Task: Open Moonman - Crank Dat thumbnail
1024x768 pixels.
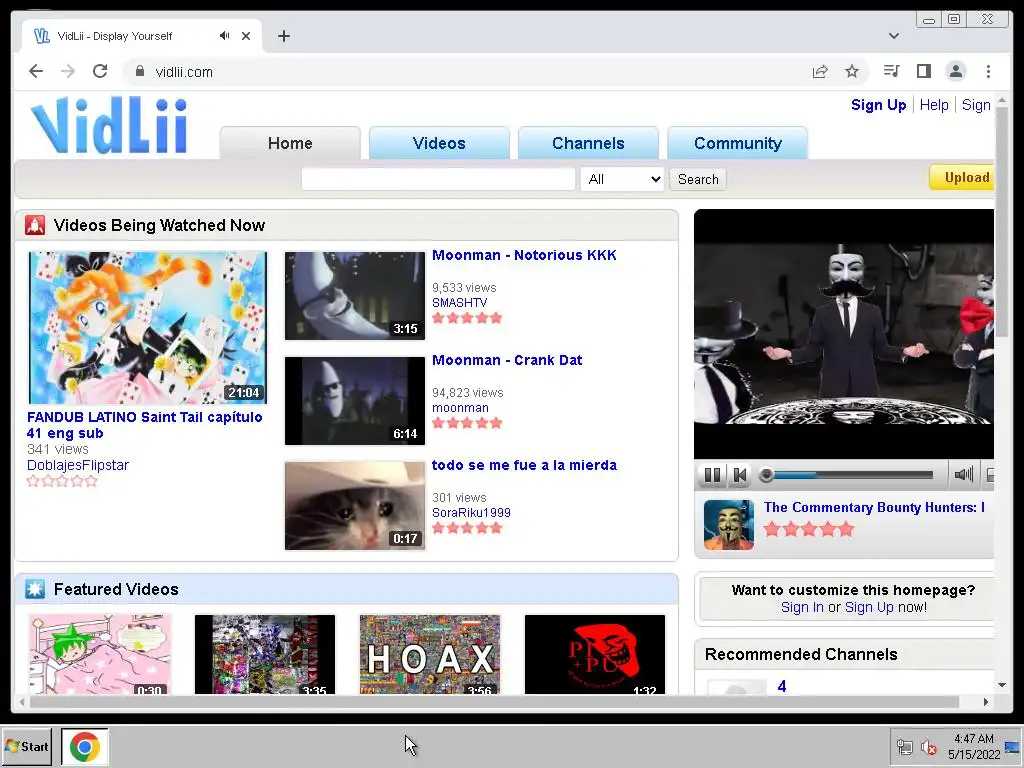Action: (x=355, y=401)
